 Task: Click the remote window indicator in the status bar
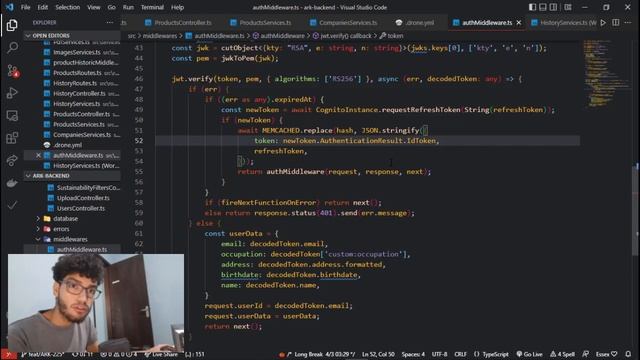coord(8,354)
